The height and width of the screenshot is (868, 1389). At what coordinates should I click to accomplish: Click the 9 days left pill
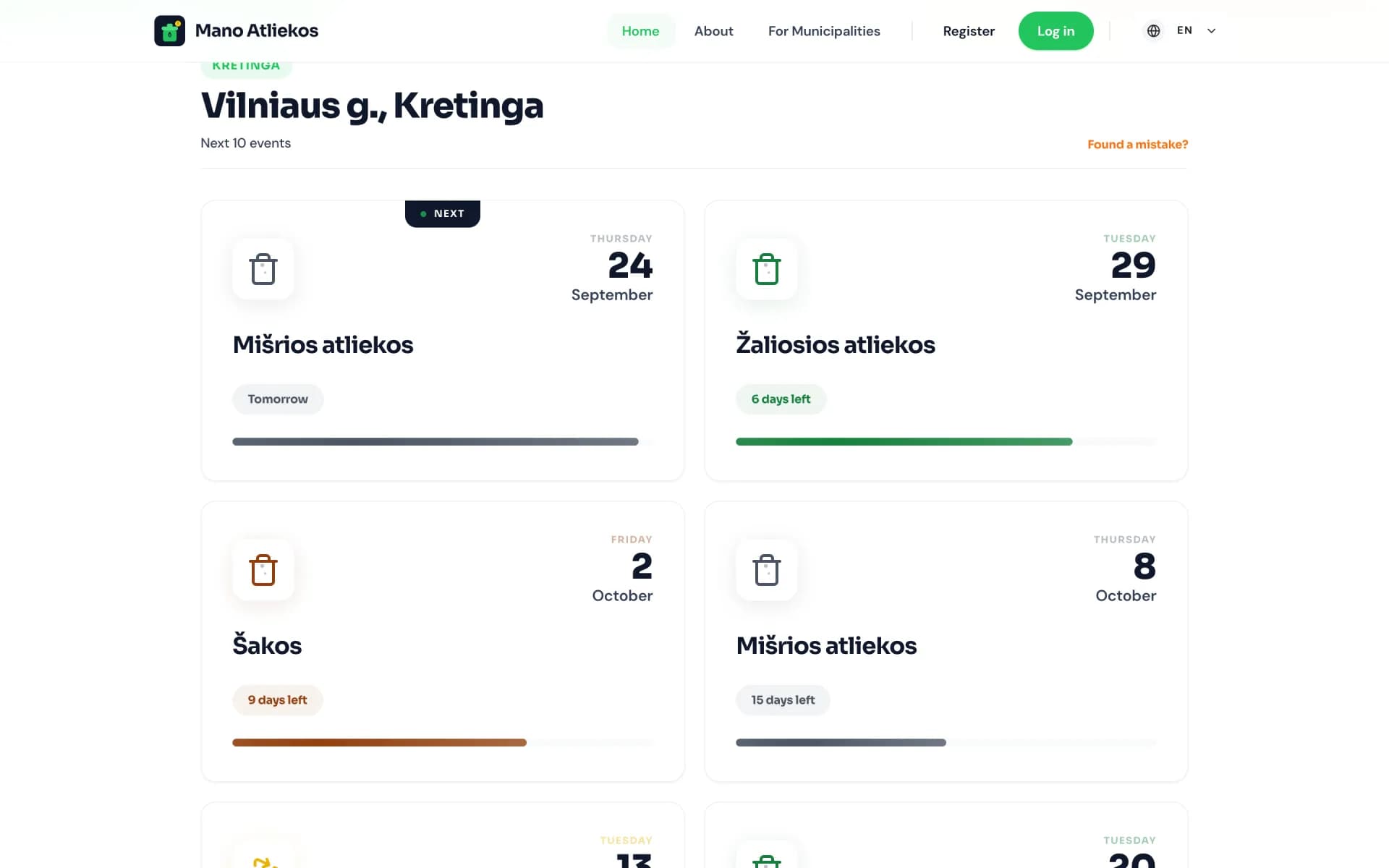(277, 700)
